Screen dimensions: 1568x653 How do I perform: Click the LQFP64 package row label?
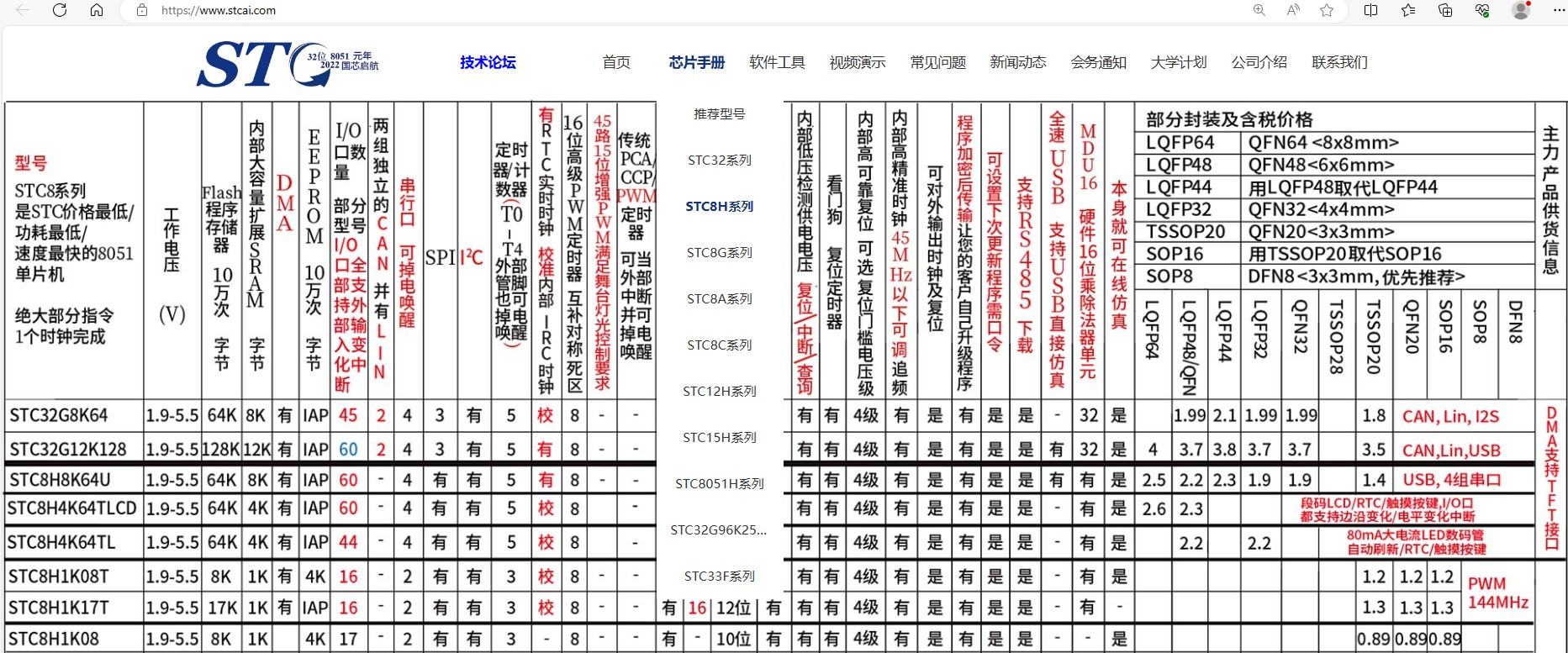pyautogui.click(x=1180, y=143)
